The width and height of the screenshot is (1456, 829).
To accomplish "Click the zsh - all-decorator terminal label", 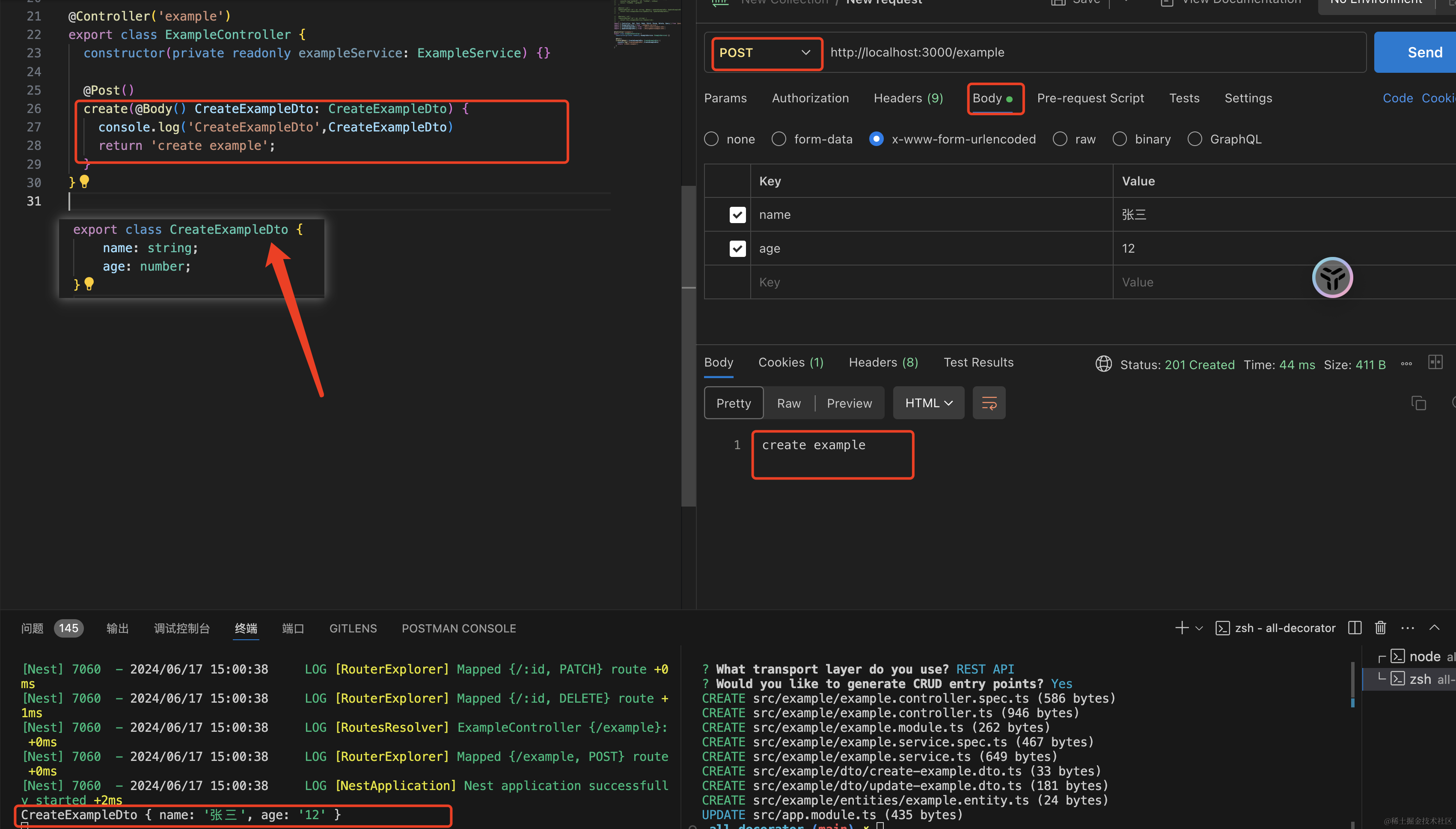I will [x=1285, y=628].
